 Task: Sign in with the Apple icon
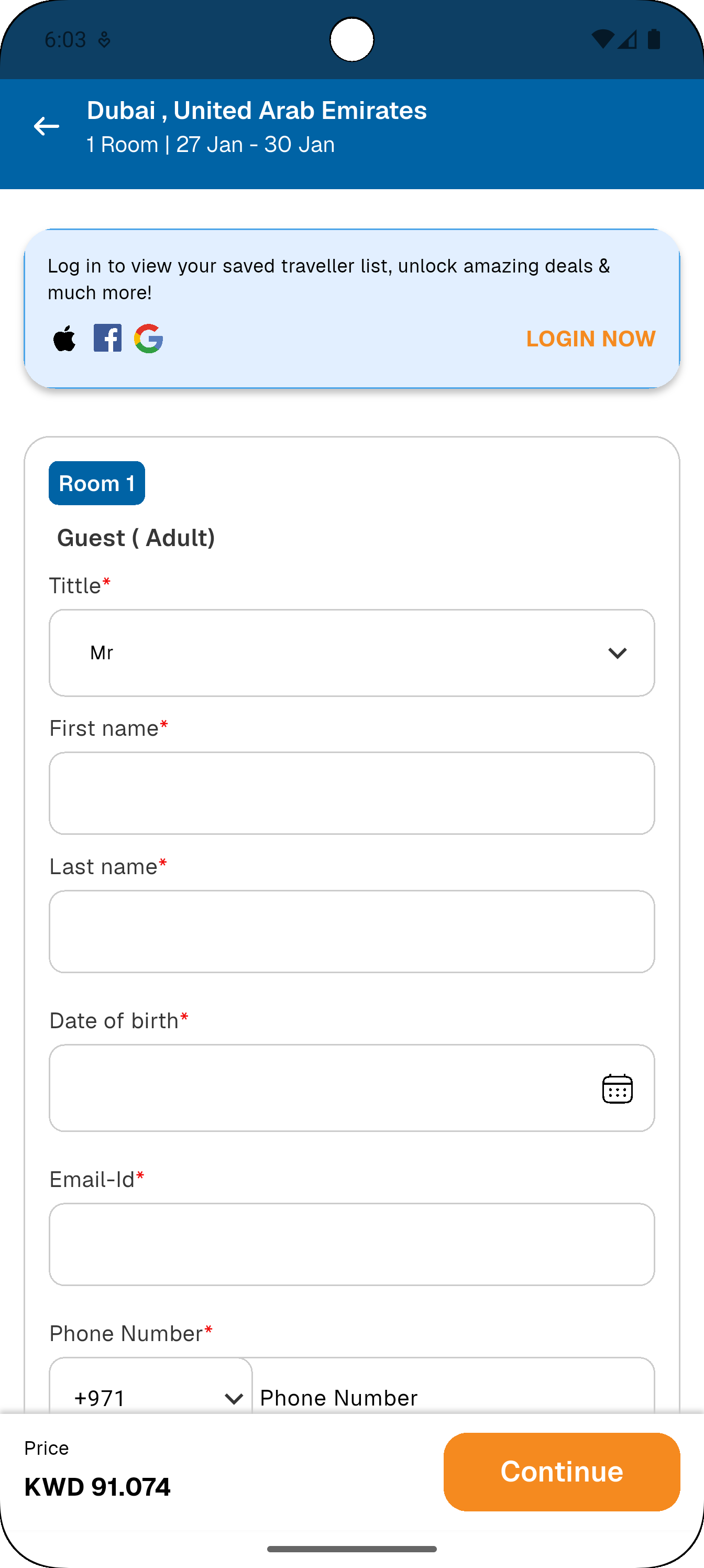coord(64,339)
